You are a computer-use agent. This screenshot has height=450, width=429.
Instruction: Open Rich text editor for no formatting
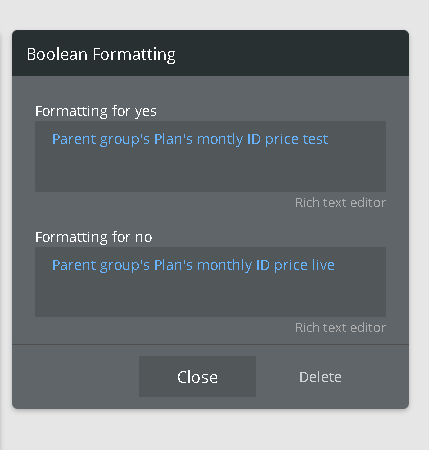(x=340, y=327)
